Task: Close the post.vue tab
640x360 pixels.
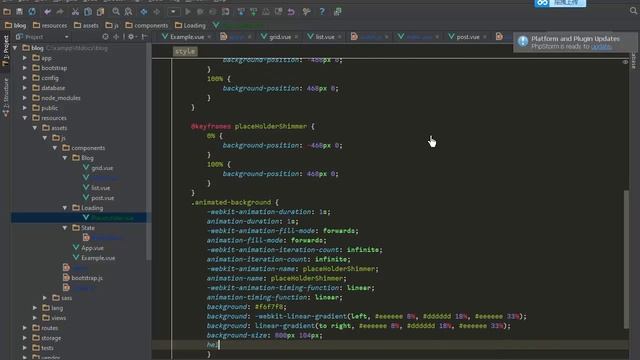Action: click(x=485, y=37)
